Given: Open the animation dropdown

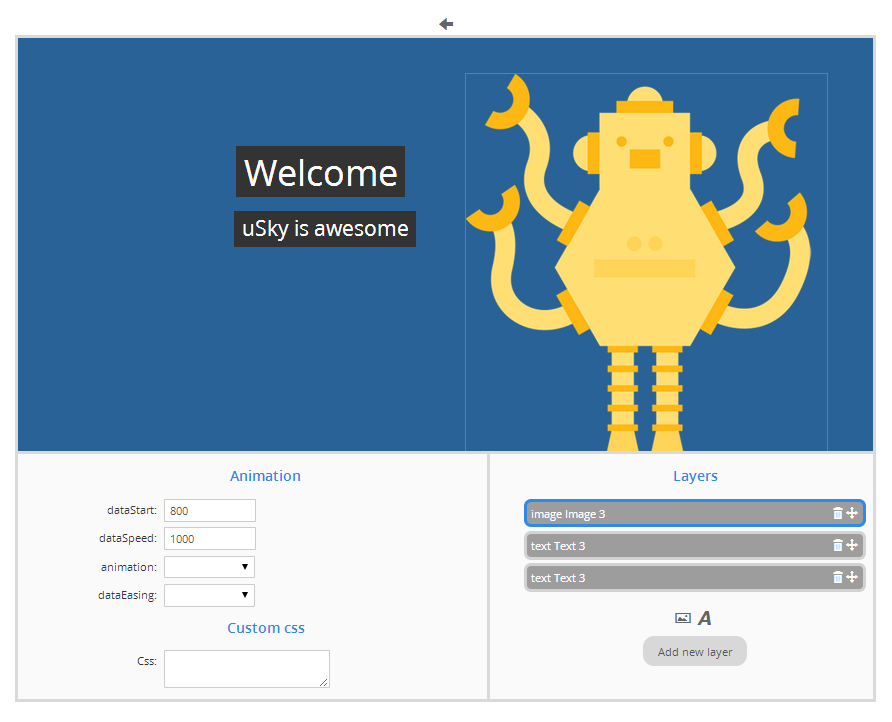Looking at the screenshot, I should point(209,567).
